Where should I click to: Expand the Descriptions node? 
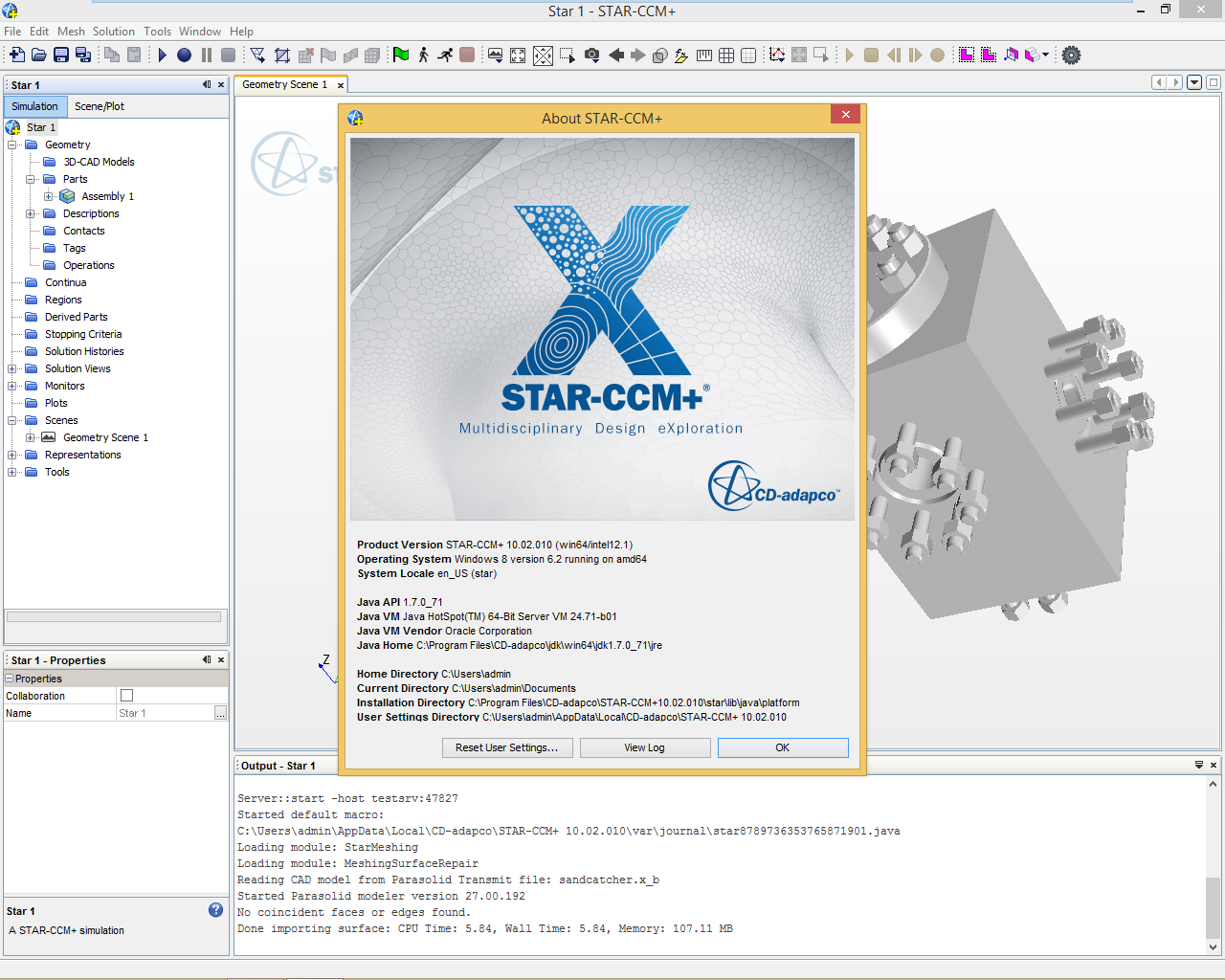31,214
